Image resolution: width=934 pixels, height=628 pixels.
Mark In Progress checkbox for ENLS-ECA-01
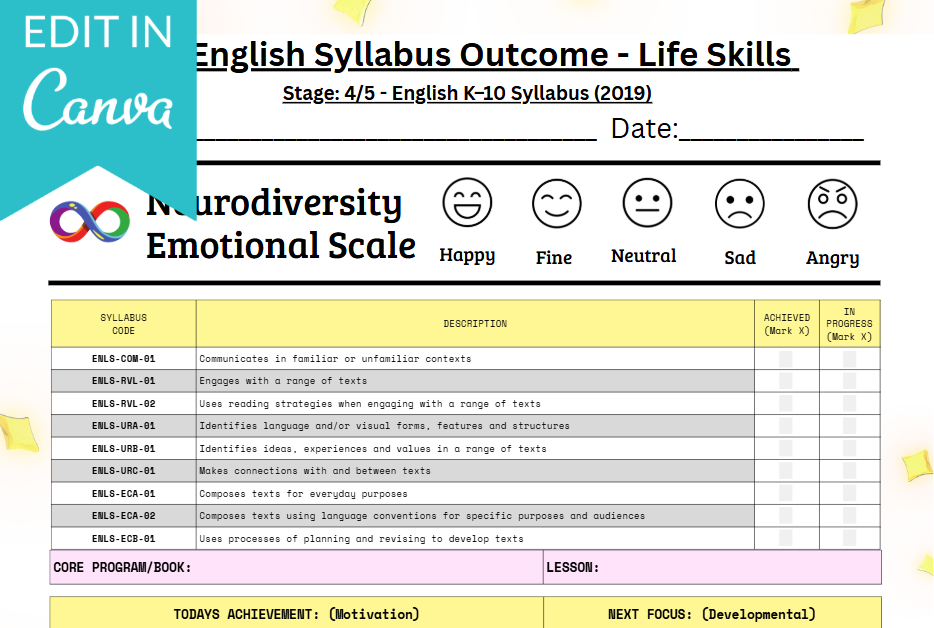pyautogui.click(x=849, y=493)
